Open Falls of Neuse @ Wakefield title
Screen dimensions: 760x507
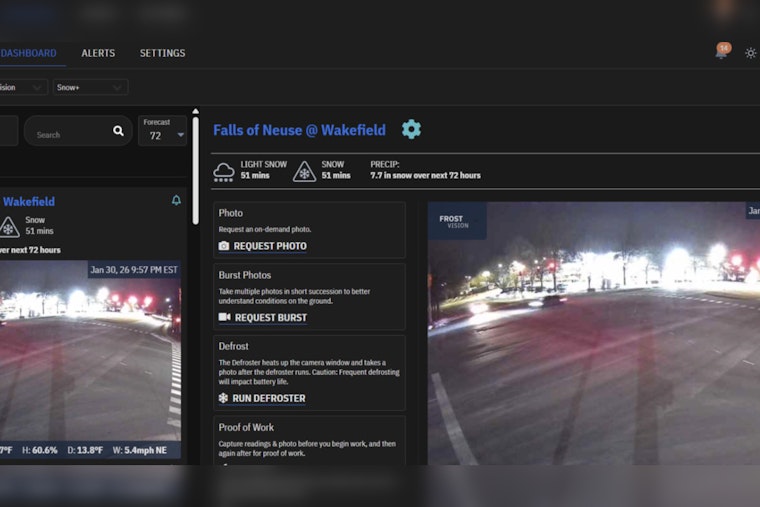pos(300,130)
